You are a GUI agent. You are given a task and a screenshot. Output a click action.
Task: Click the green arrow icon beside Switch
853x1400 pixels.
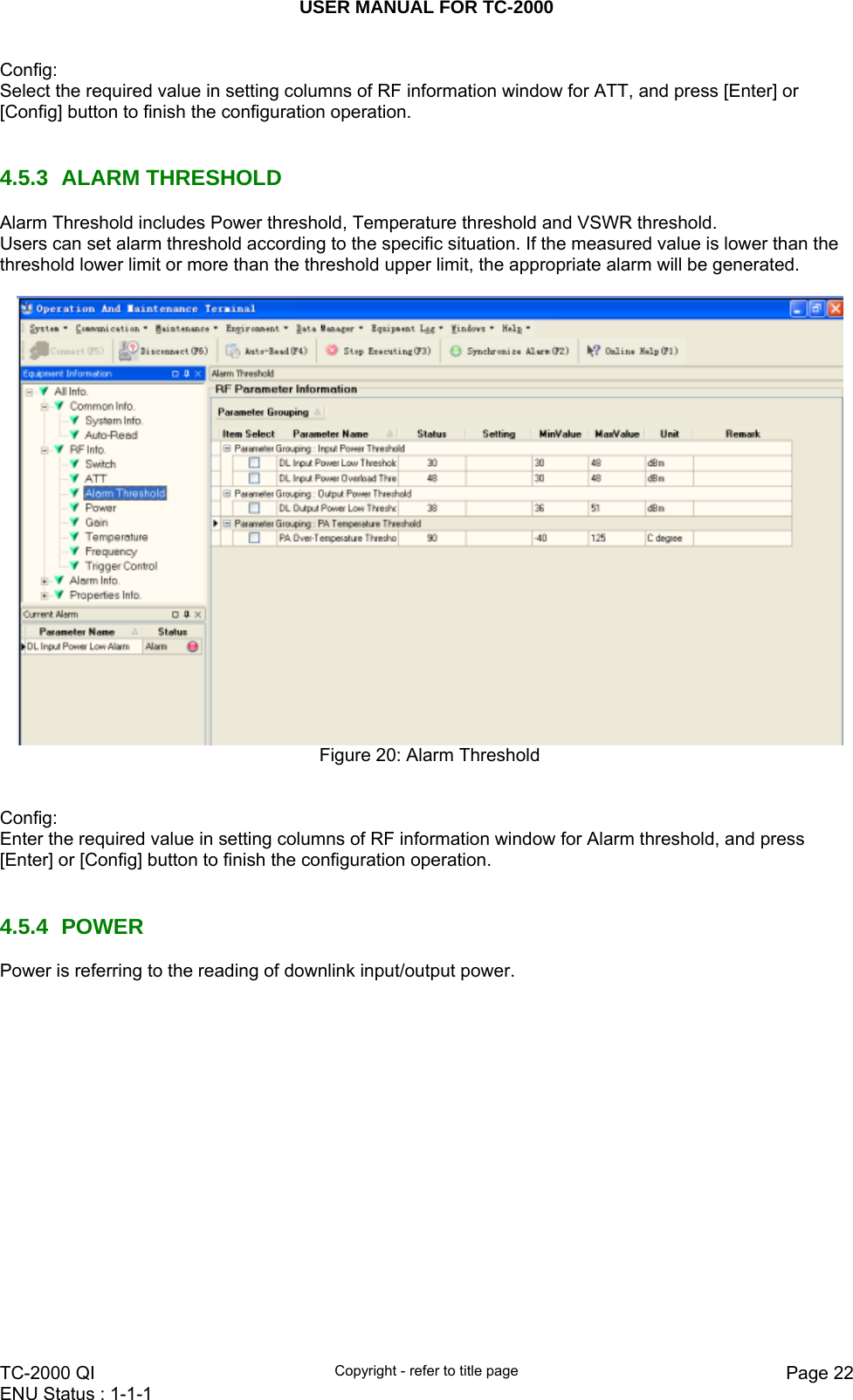point(74,463)
